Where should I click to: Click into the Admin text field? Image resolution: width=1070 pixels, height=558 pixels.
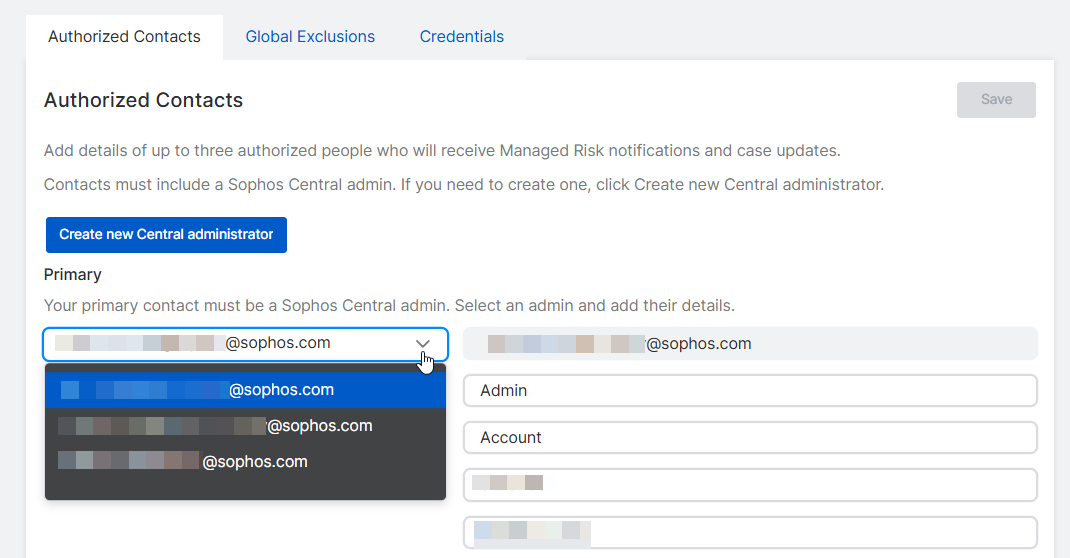click(x=749, y=391)
